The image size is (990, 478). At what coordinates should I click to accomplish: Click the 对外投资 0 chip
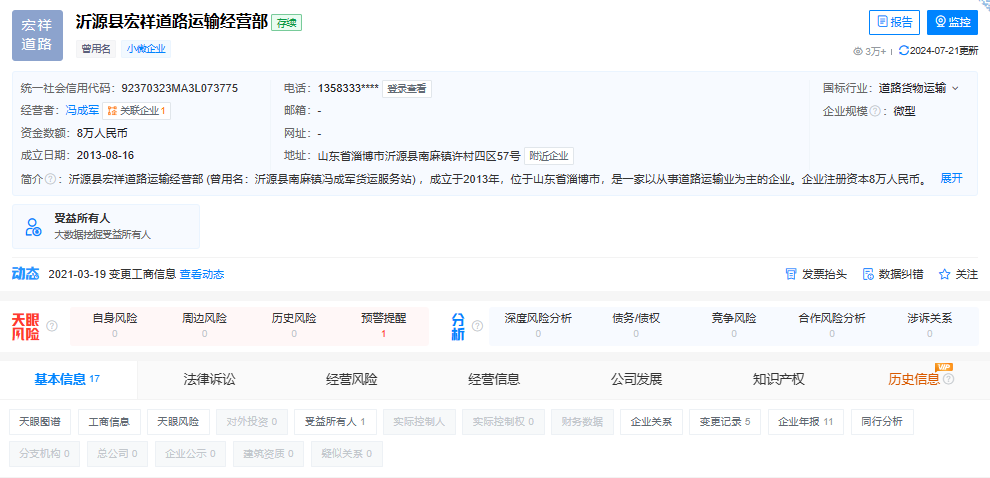251,422
